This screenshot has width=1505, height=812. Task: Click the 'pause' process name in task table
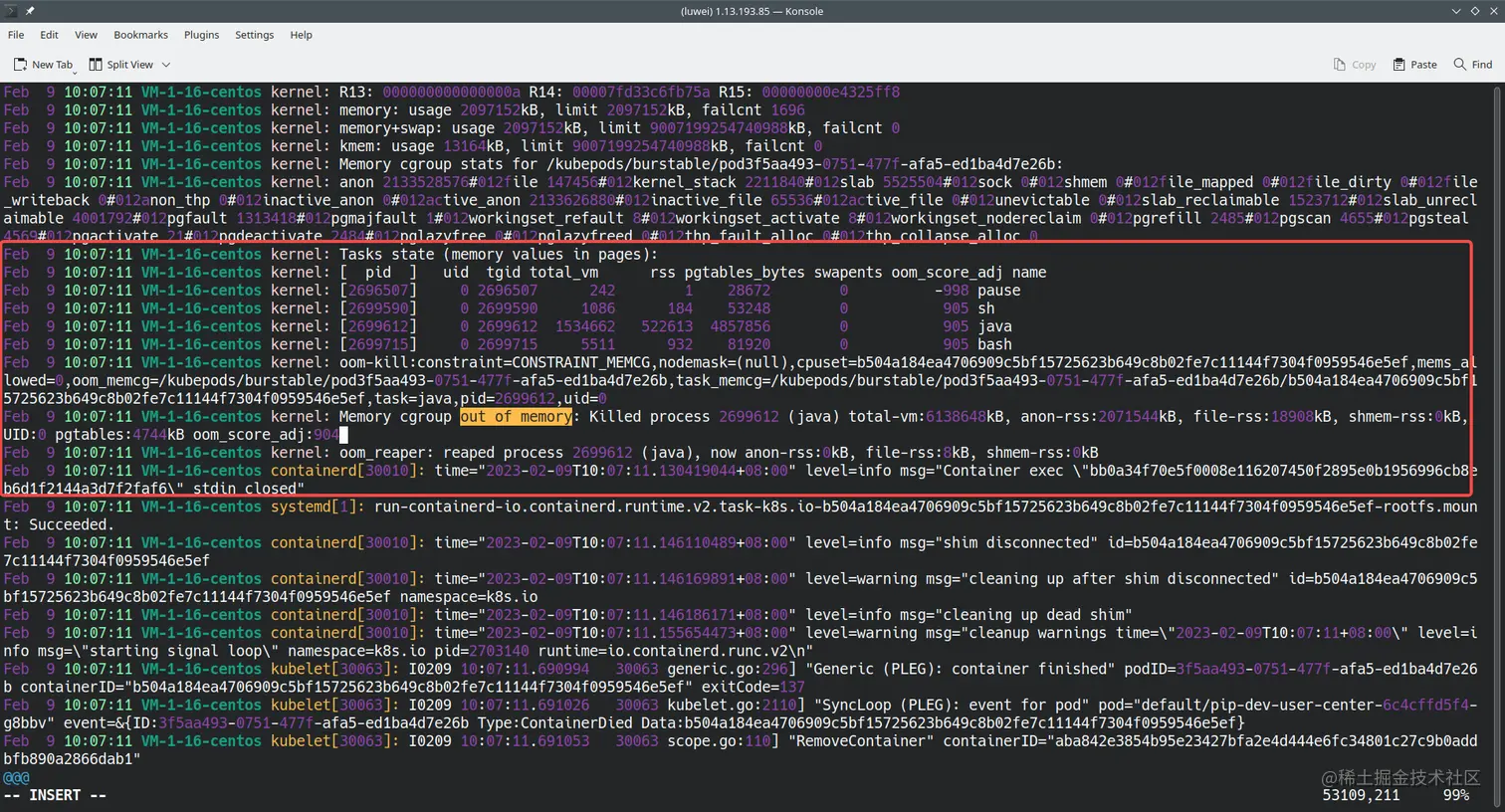(998, 291)
